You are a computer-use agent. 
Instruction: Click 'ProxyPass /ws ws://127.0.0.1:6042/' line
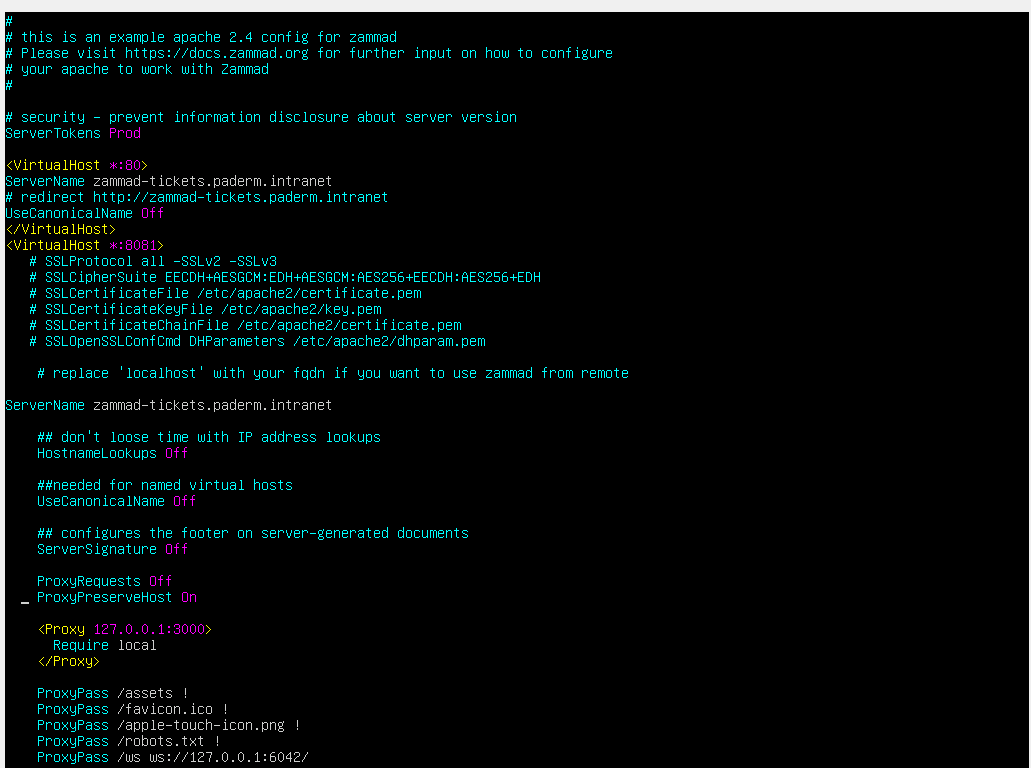[x=173, y=757]
